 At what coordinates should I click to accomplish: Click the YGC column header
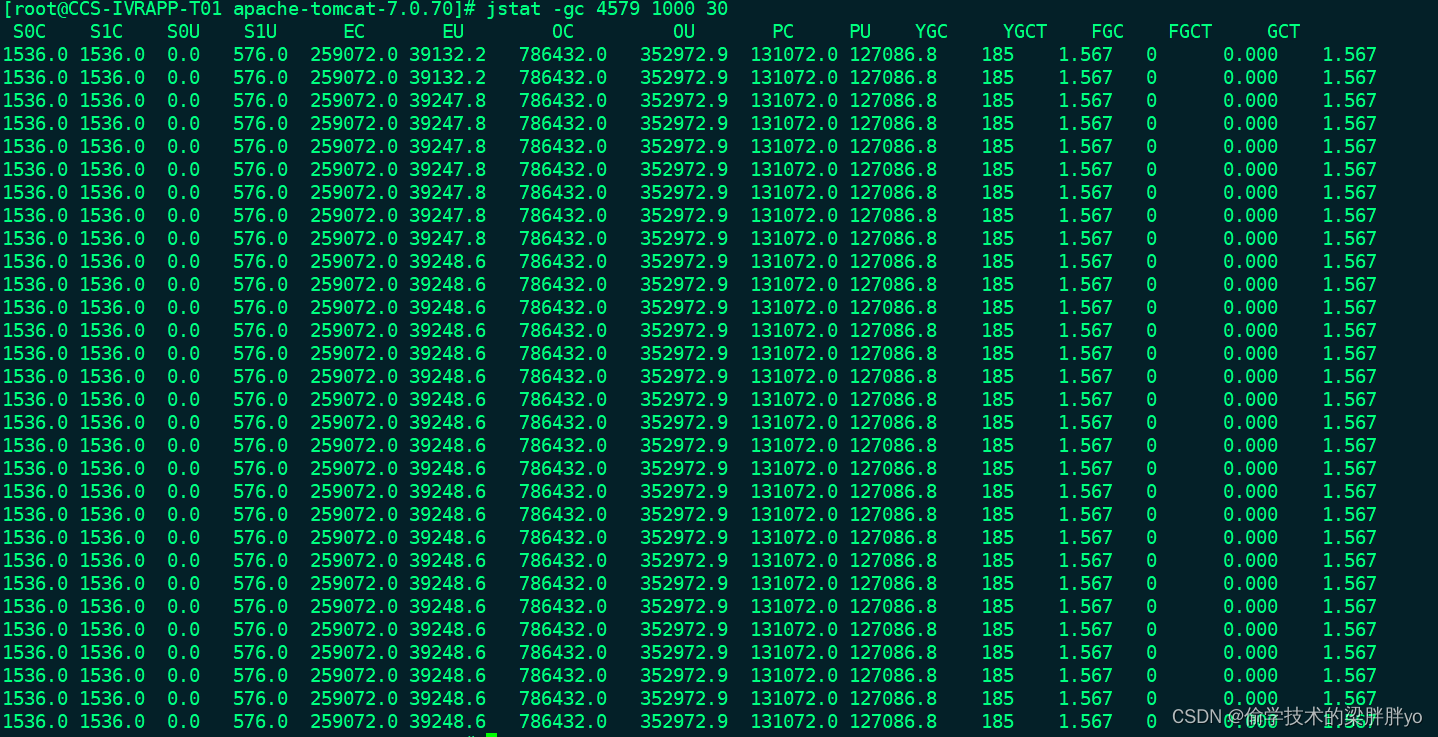point(931,32)
